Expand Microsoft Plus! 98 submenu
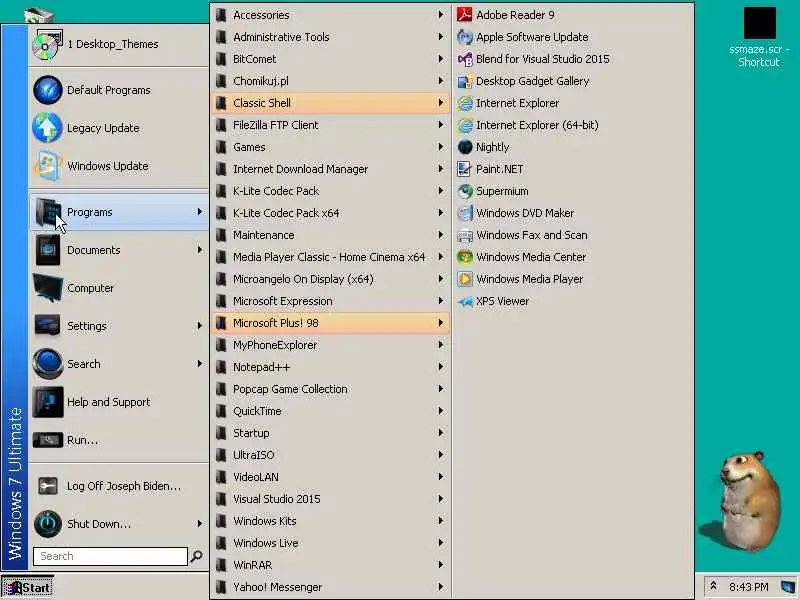The image size is (800, 600). [330, 323]
